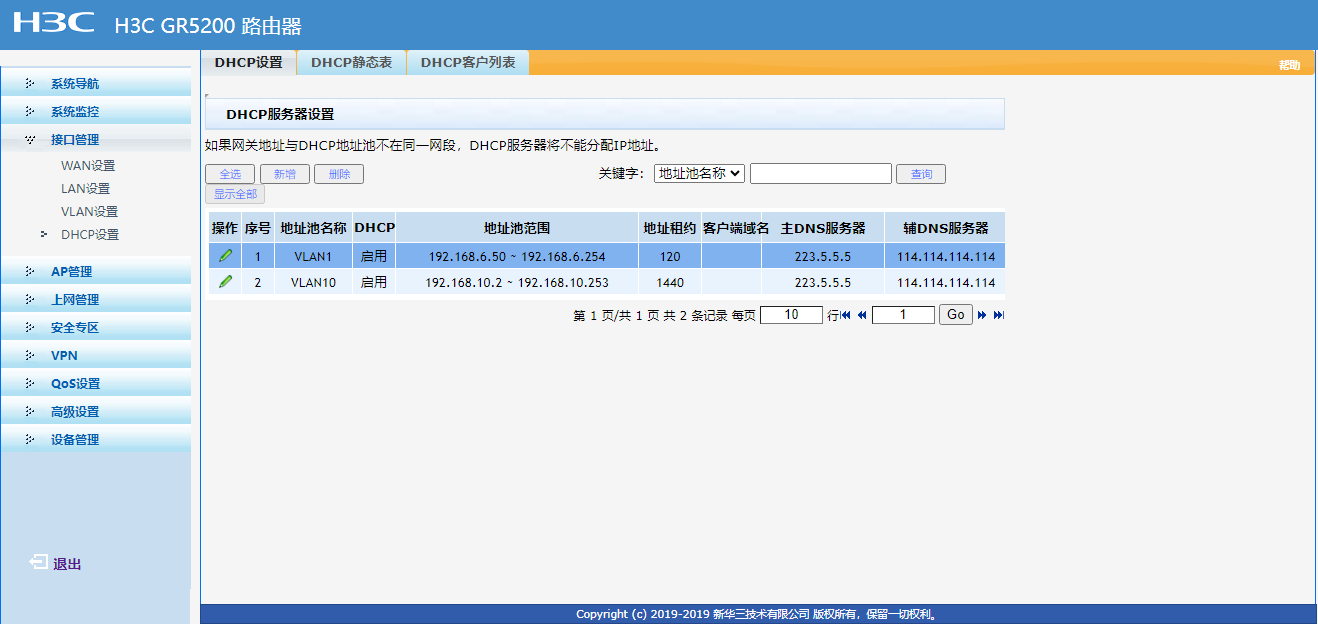Open LAN设置 in the sidebar
The height and width of the screenshot is (624, 1318).
tap(86, 189)
